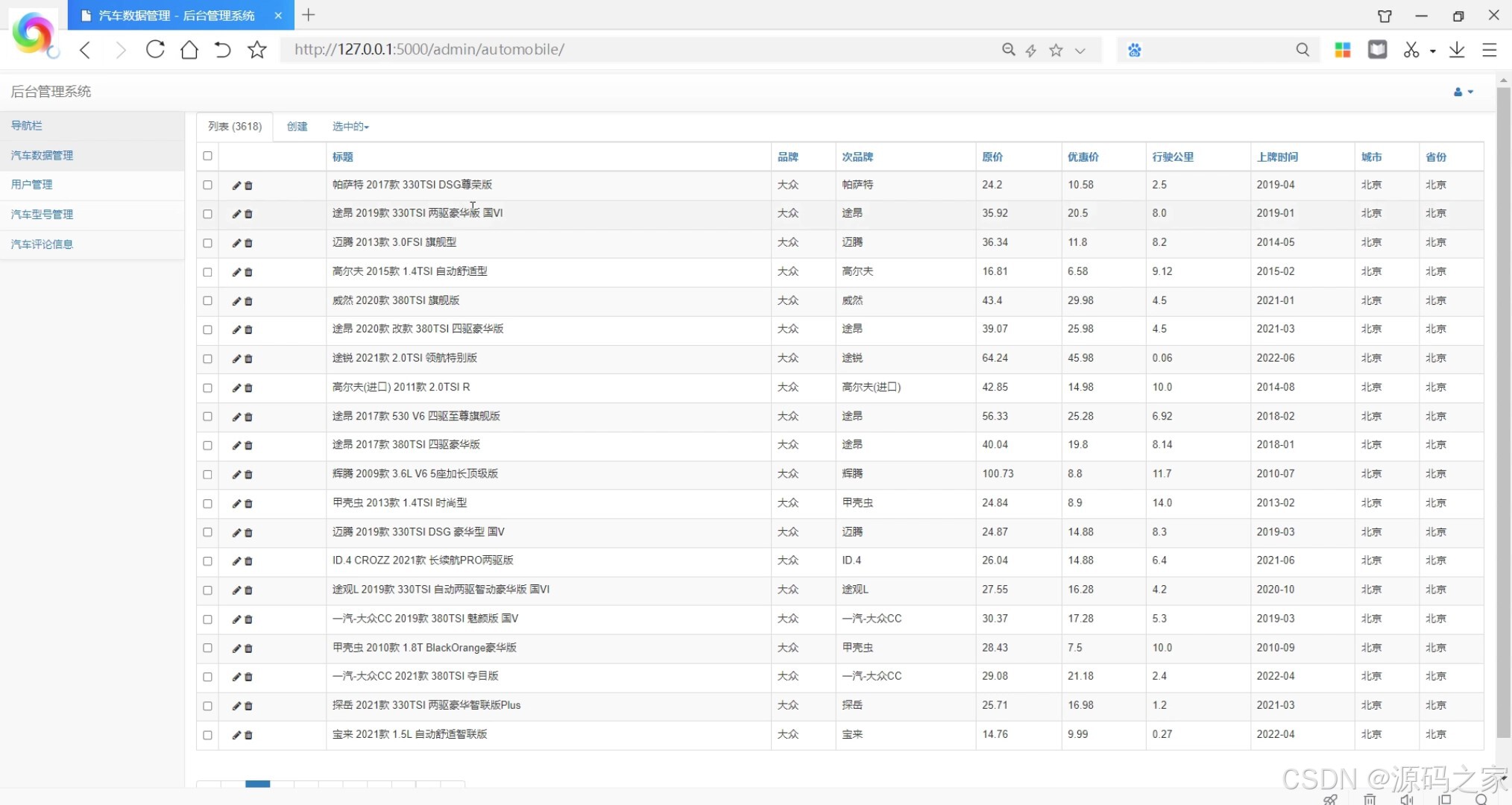Expand the user account menu dropdown

pyautogui.click(x=1463, y=92)
